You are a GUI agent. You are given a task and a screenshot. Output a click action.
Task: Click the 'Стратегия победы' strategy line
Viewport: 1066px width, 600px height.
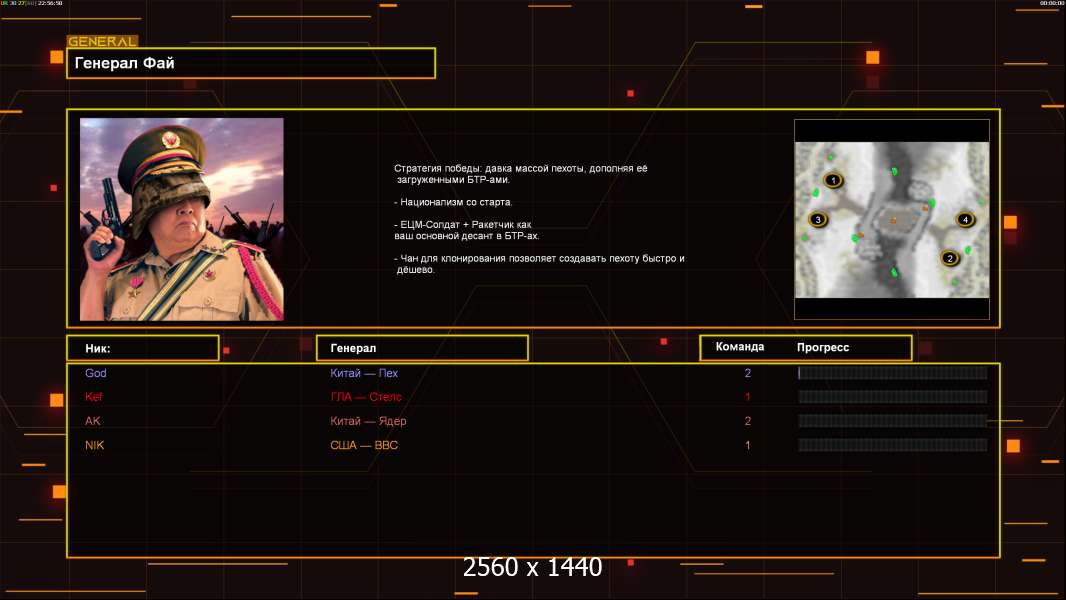tap(521, 173)
